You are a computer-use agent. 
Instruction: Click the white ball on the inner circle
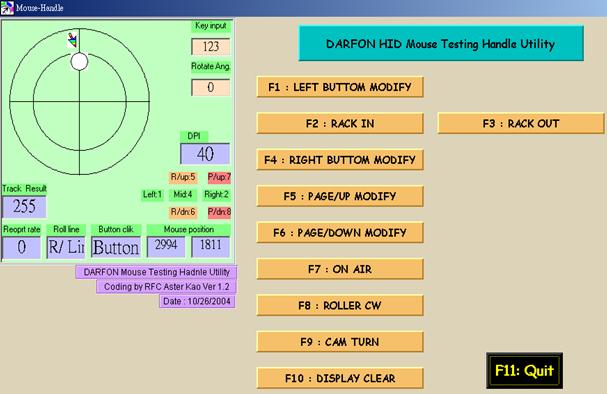(79, 62)
